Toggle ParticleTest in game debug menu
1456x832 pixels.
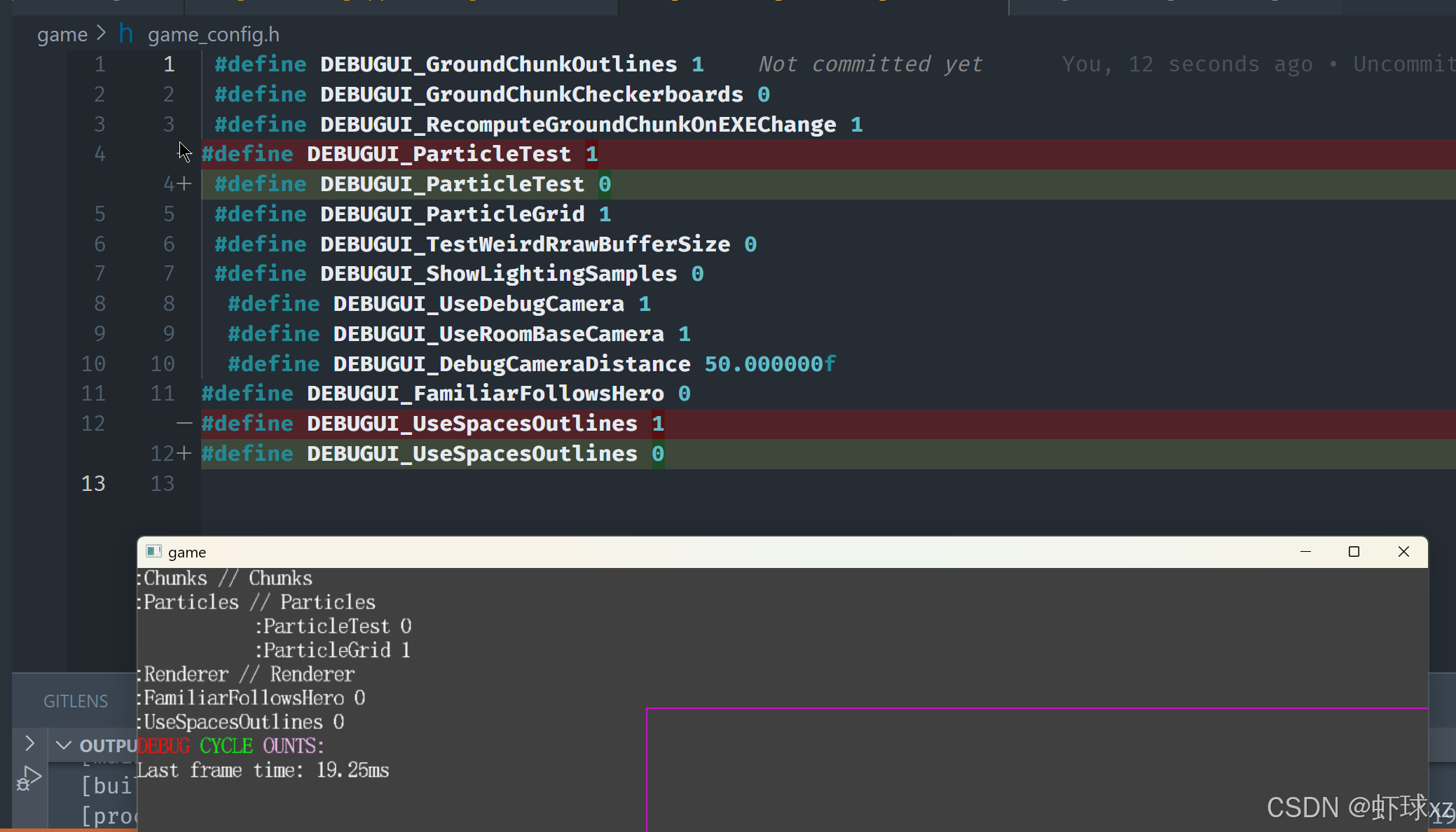pos(333,626)
